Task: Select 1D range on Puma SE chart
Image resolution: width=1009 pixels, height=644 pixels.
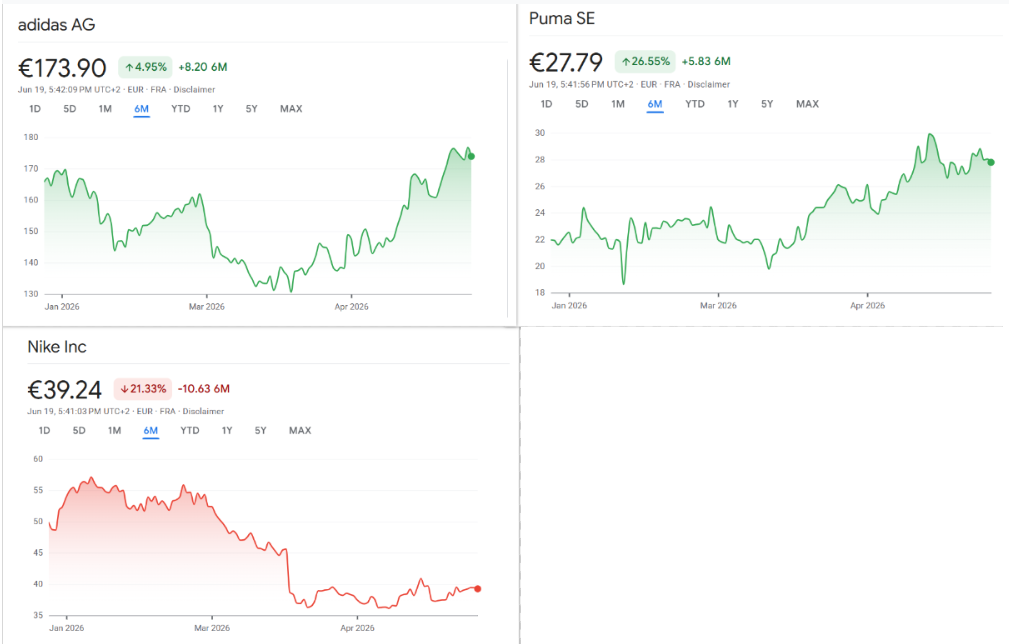Action: [x=546, y=104]
